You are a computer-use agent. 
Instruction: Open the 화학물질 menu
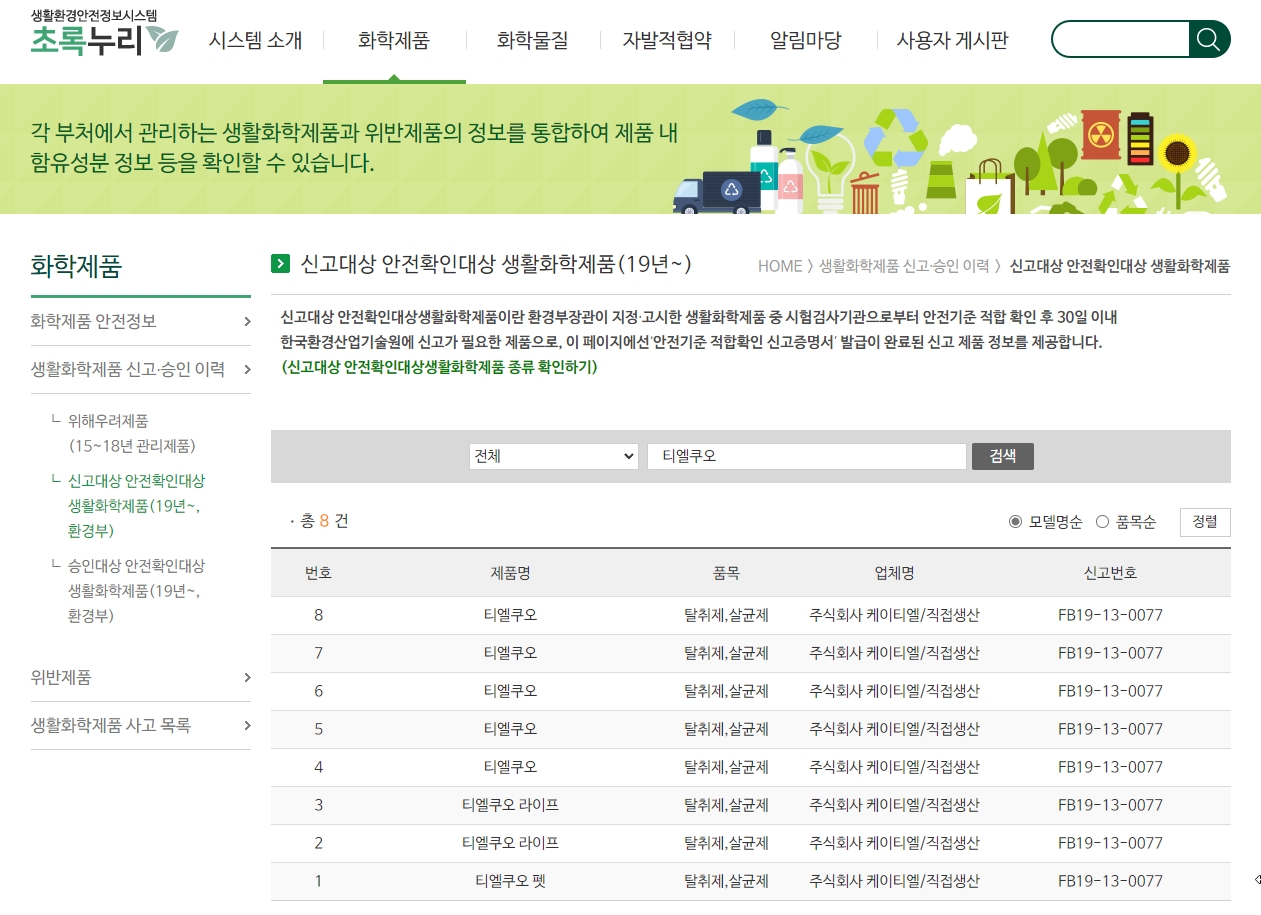tap(532, 41)
